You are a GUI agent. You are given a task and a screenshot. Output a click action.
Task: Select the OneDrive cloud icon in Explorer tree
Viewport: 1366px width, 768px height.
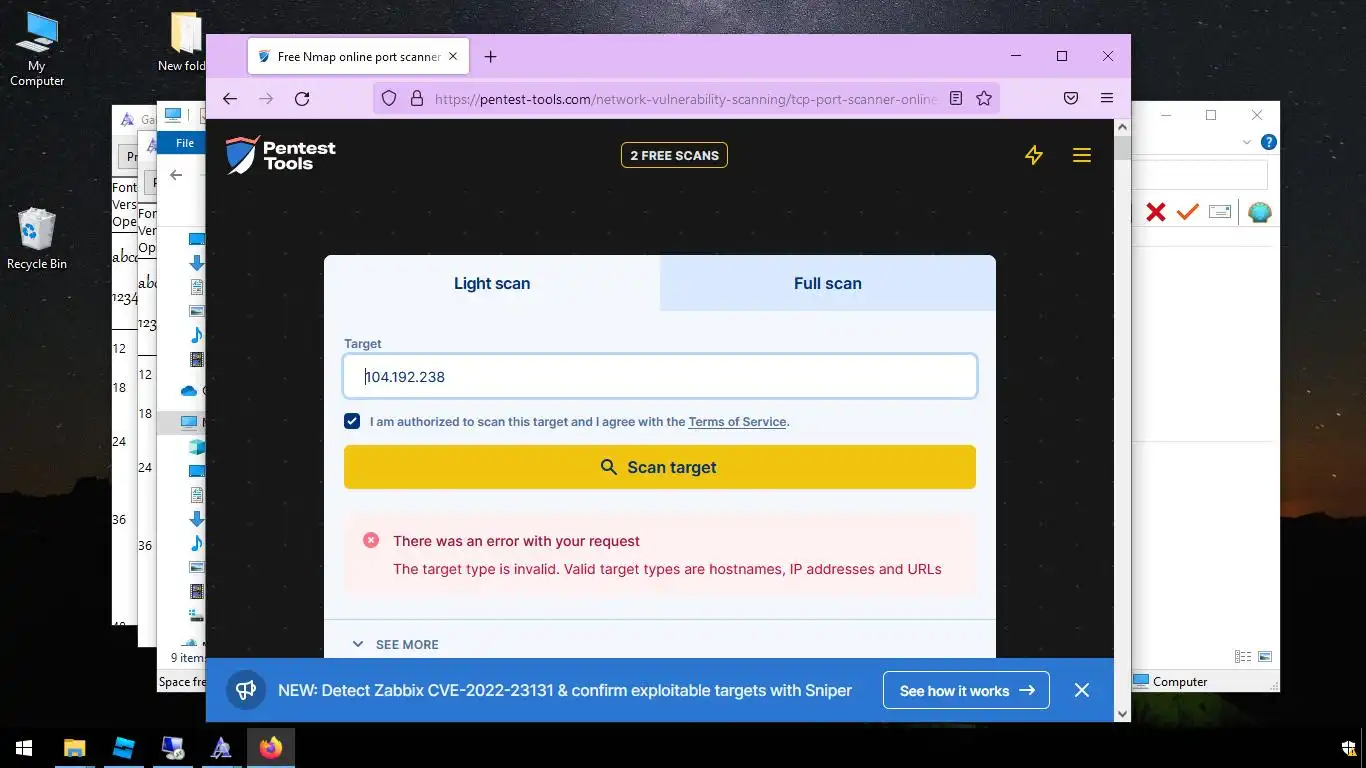[x=188, y=391]
